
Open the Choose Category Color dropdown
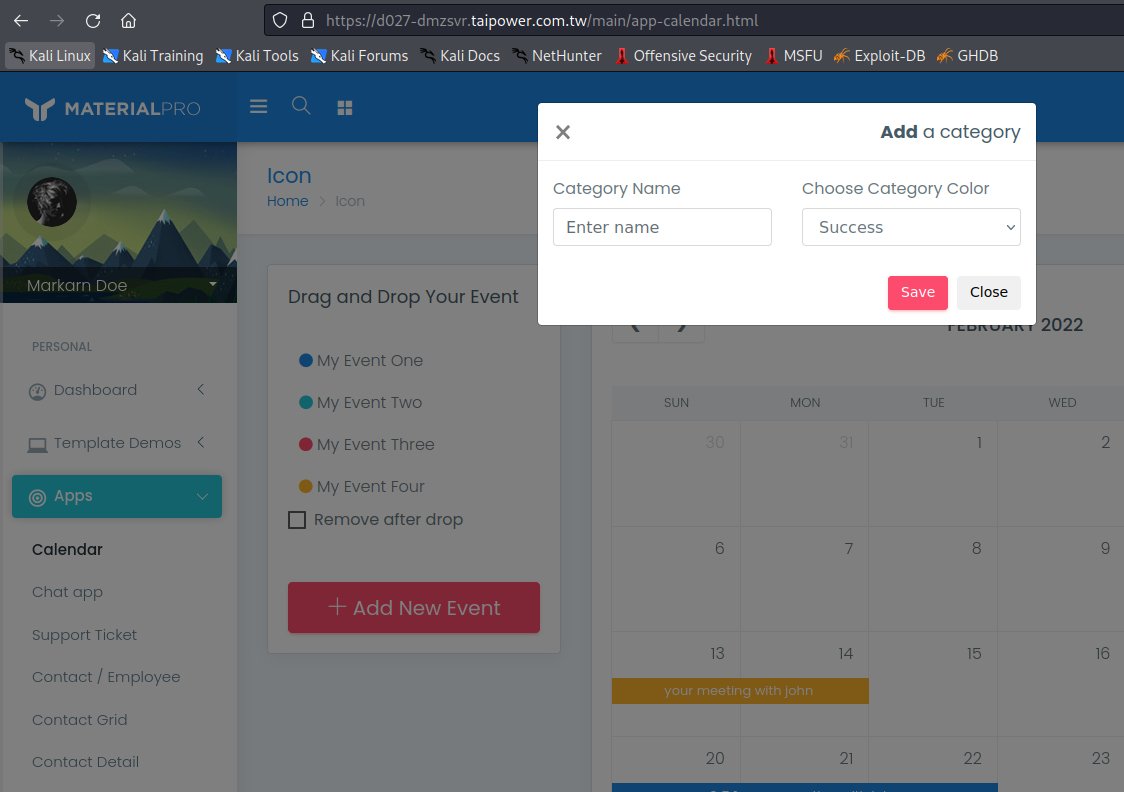click(911, 227)
